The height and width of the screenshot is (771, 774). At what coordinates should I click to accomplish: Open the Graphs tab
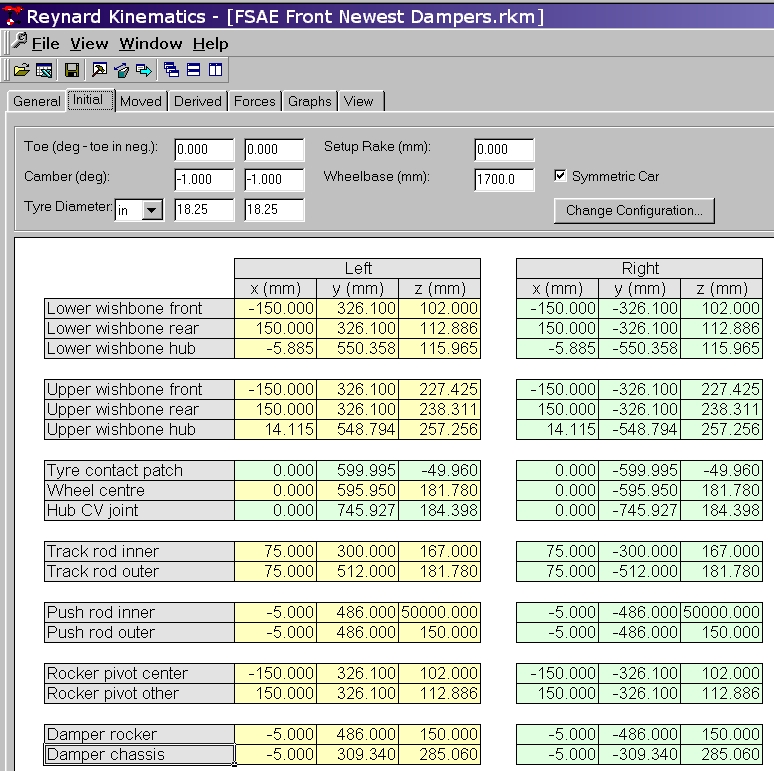pos(310,101)
